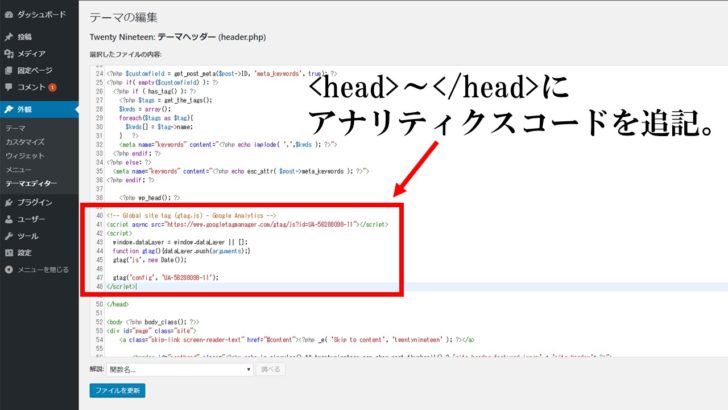The width and height of the screenshot is (728, 410).
Task: Click the pushpin icon beside 投稿
Action: [9, 37]
